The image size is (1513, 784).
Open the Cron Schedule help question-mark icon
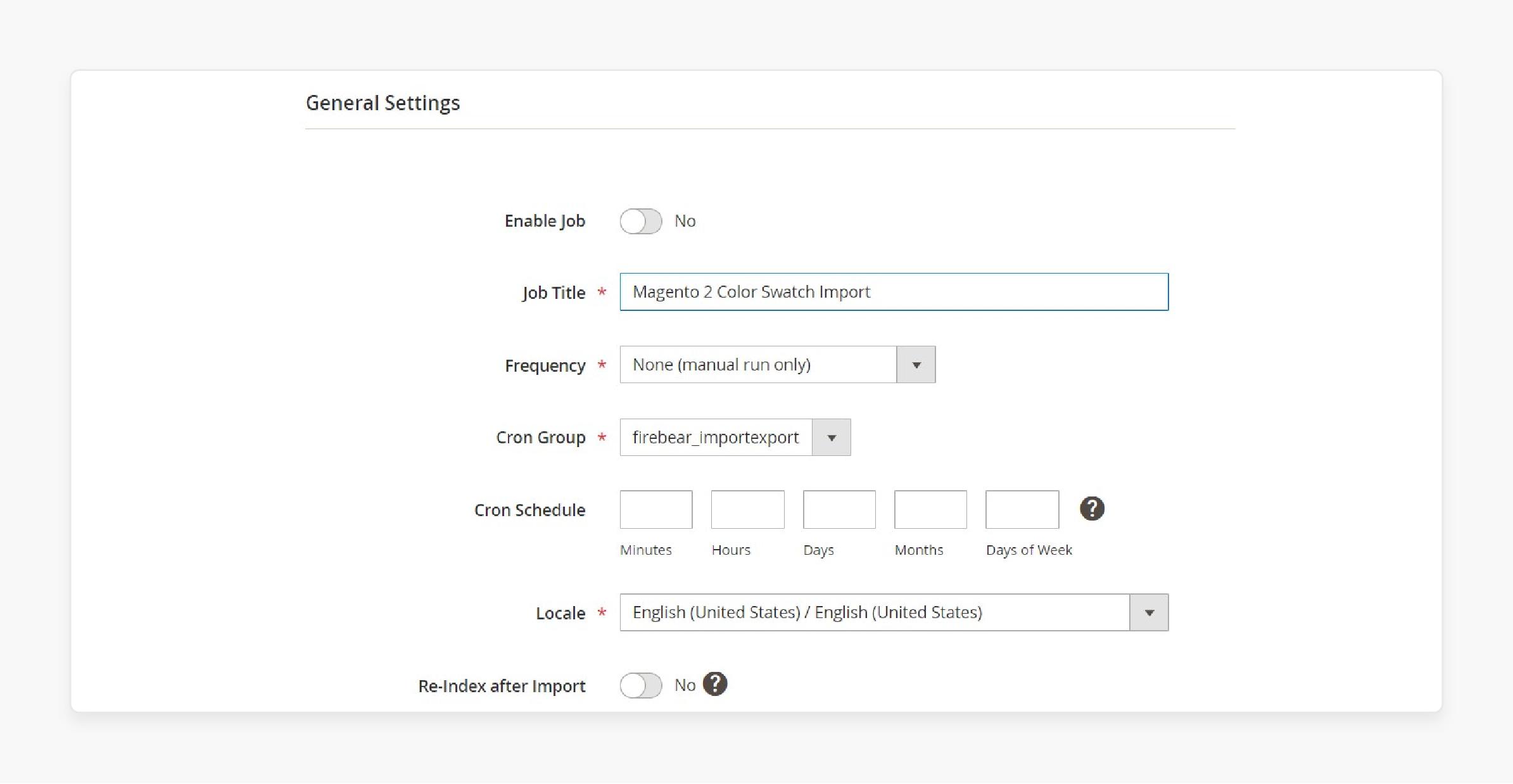click(x=1092, y=509)
